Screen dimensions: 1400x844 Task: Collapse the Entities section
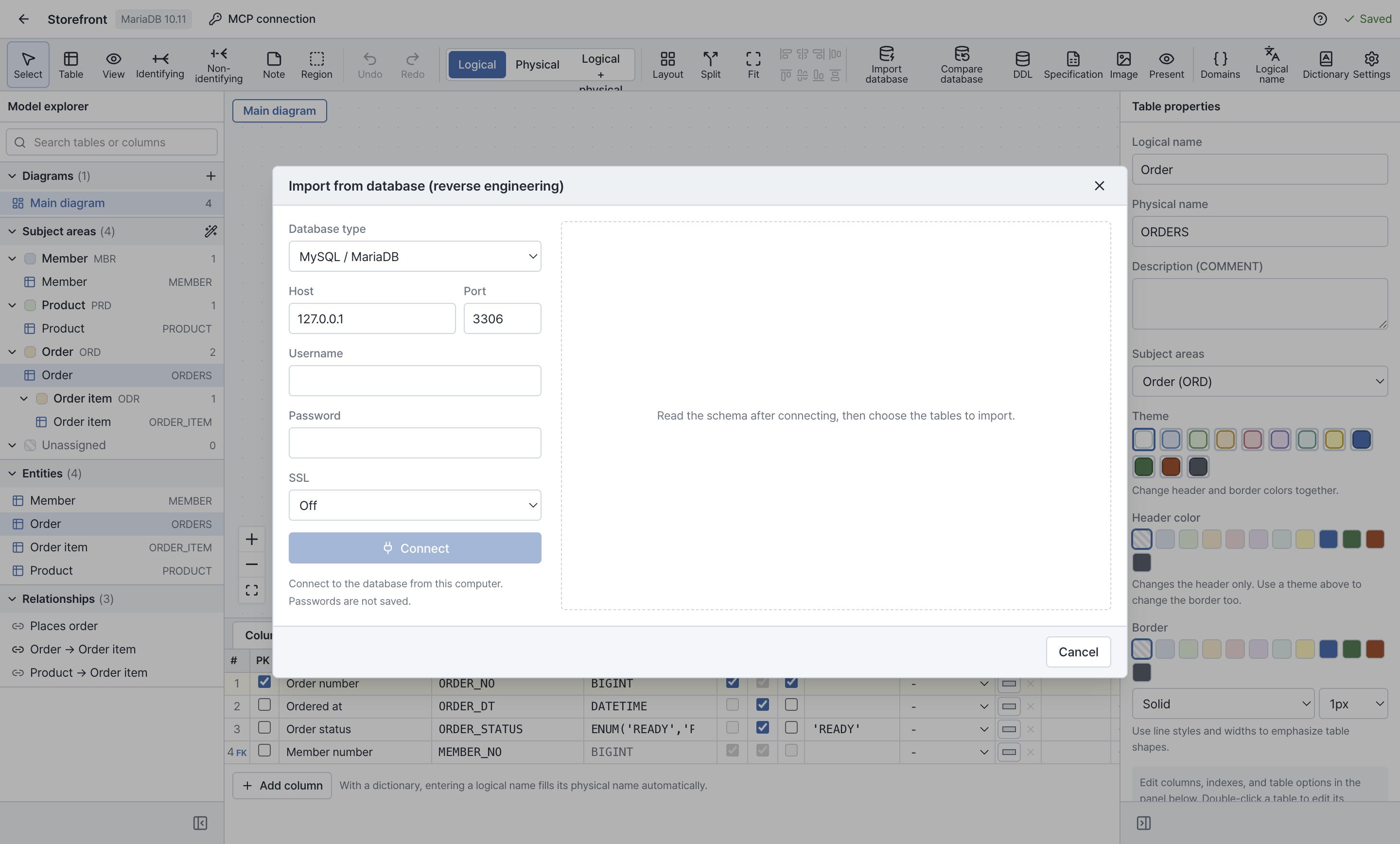coord(12,474)
